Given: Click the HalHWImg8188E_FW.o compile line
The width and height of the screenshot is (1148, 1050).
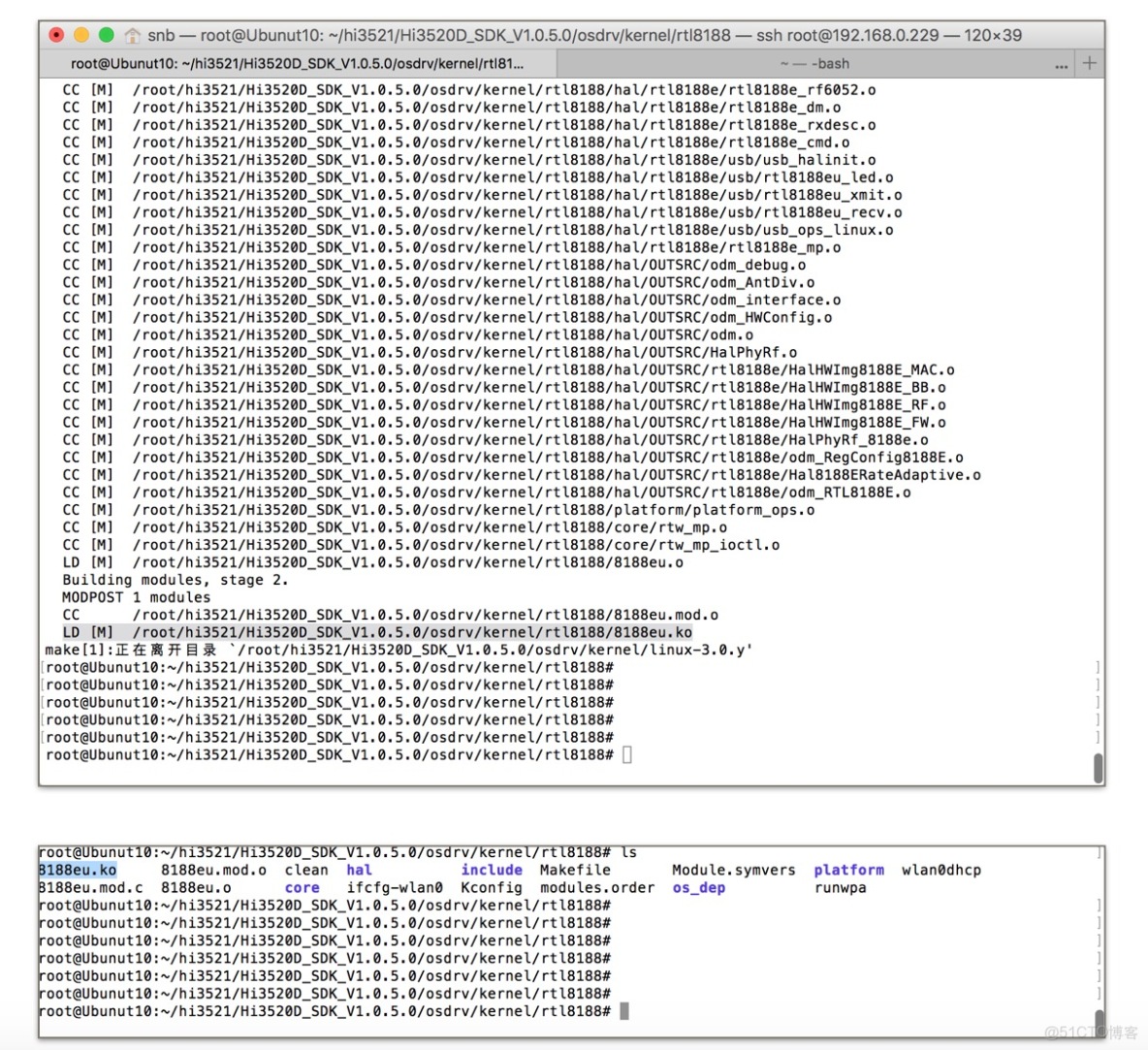Looking at the screenshot, I should click(504, 423).
